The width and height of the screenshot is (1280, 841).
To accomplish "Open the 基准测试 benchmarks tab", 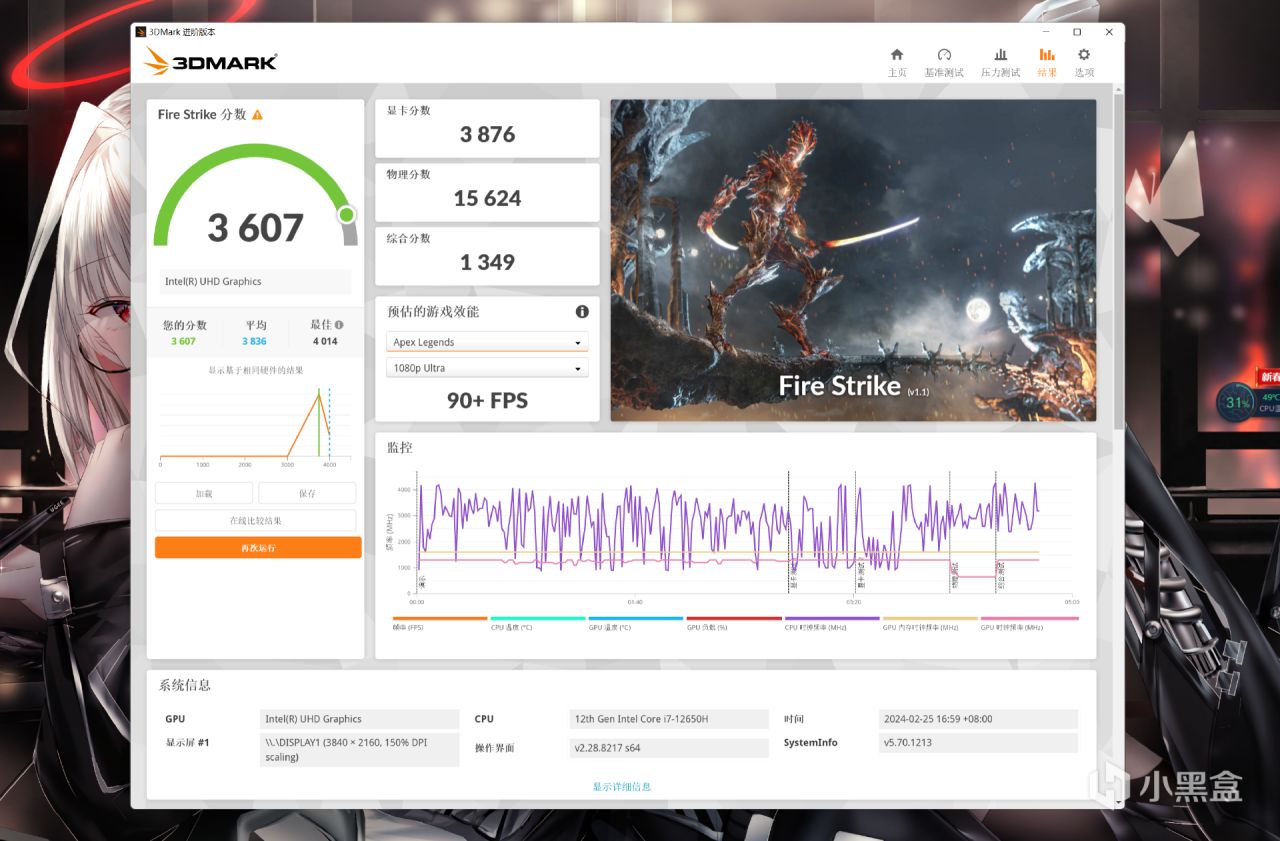I will click(944, 62).
